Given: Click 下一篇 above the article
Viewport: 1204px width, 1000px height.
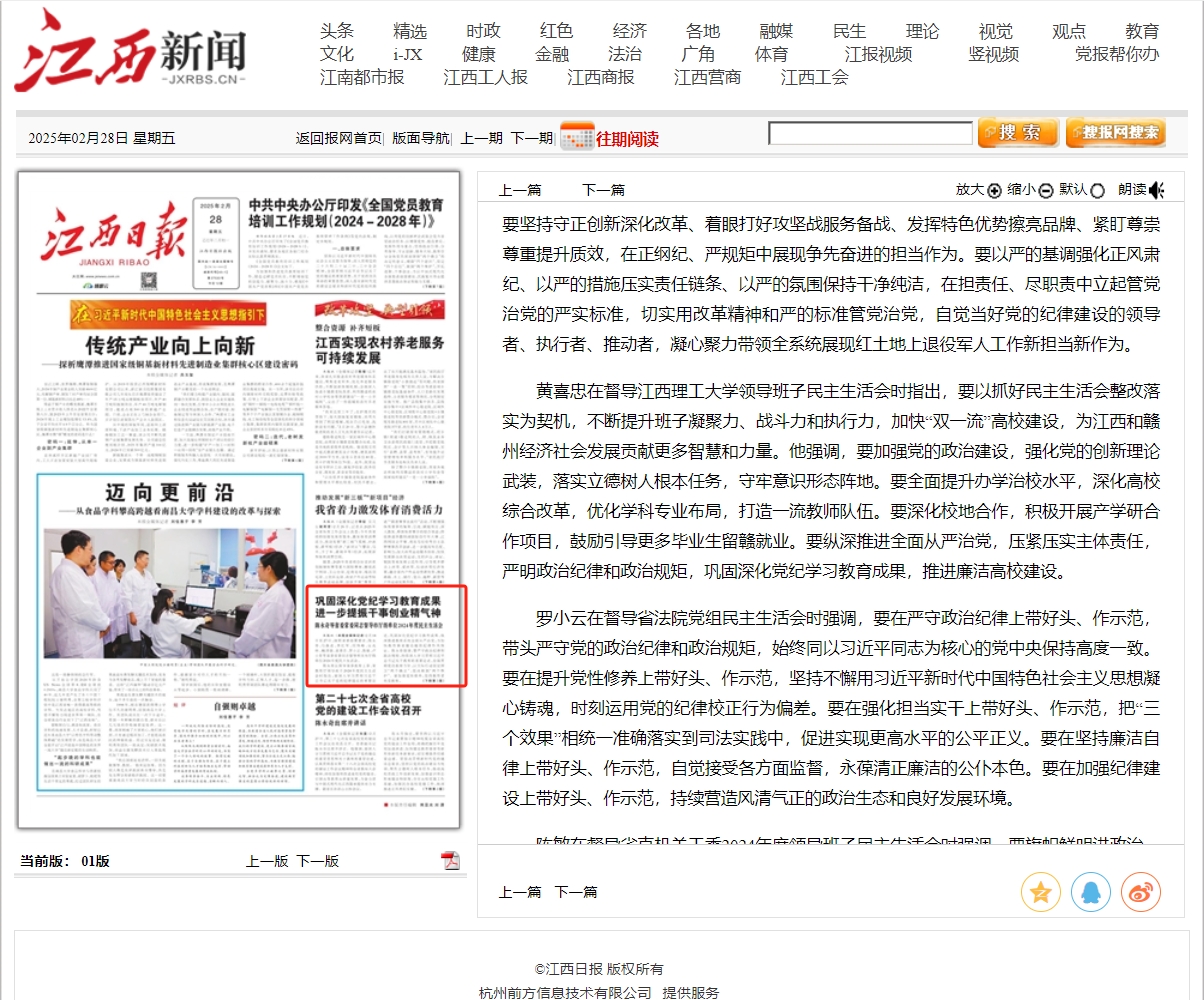Looking at the screenshot, I should pyautogui.click(x=603, y=190).
